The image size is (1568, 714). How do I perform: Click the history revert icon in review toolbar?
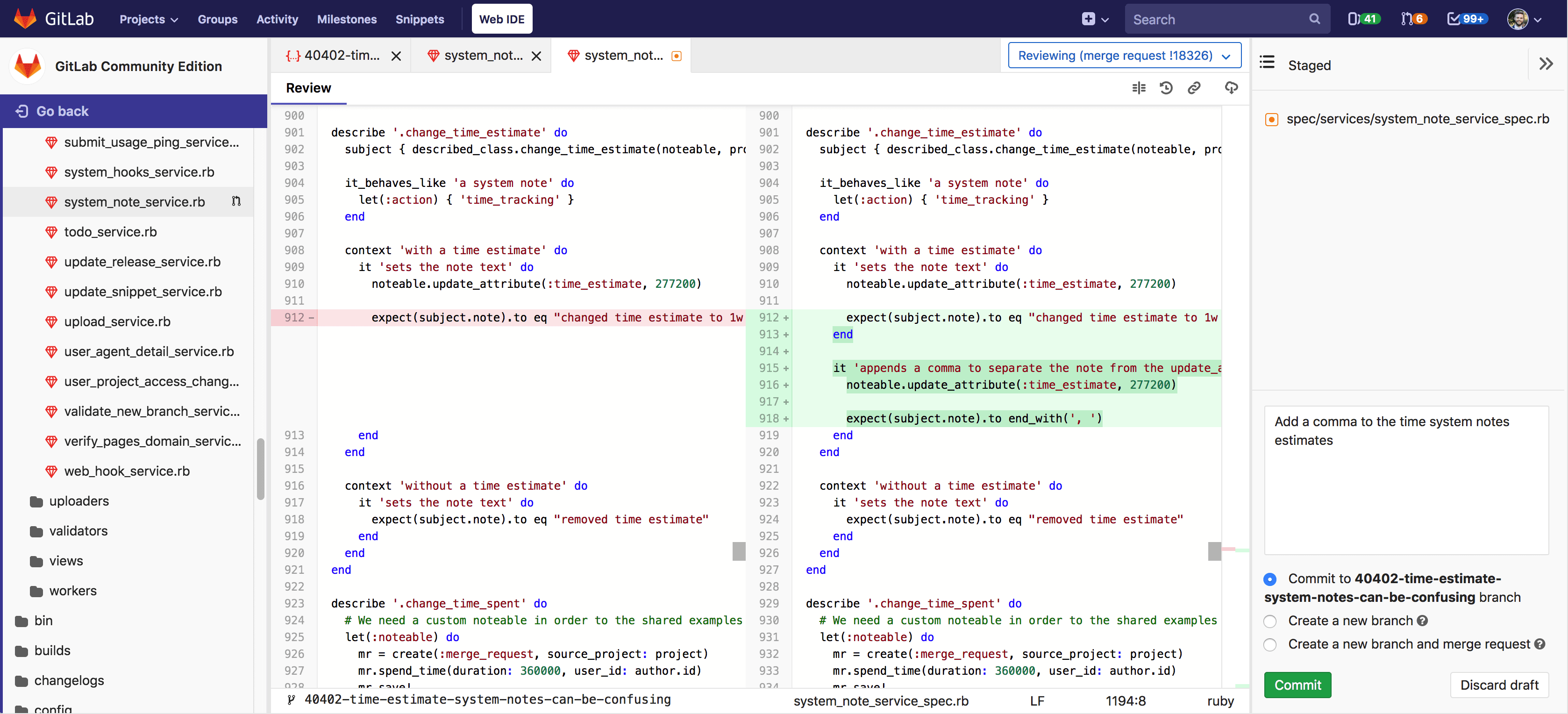click(x=1166, y=88)
